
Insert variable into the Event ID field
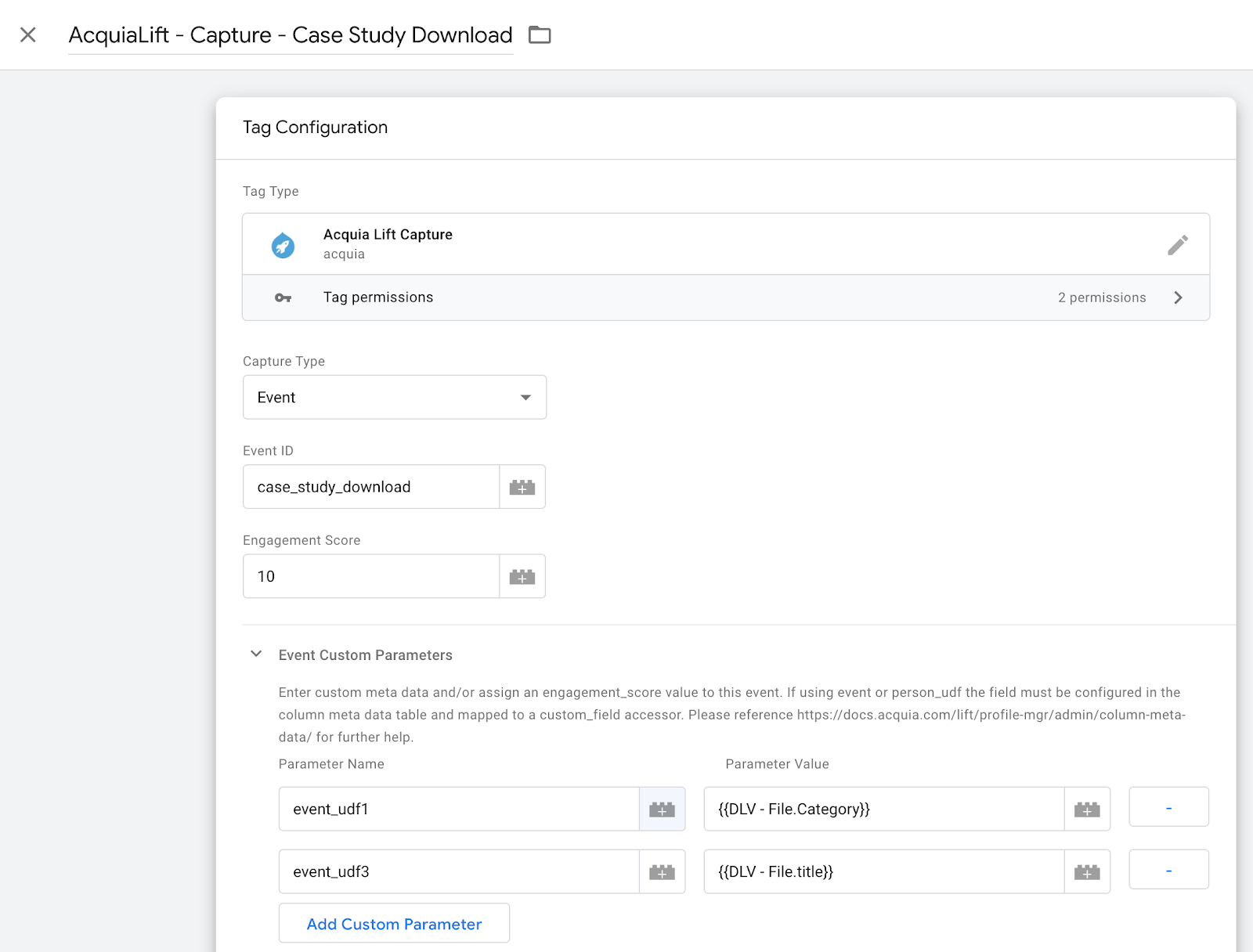click(x=522, y=487)
